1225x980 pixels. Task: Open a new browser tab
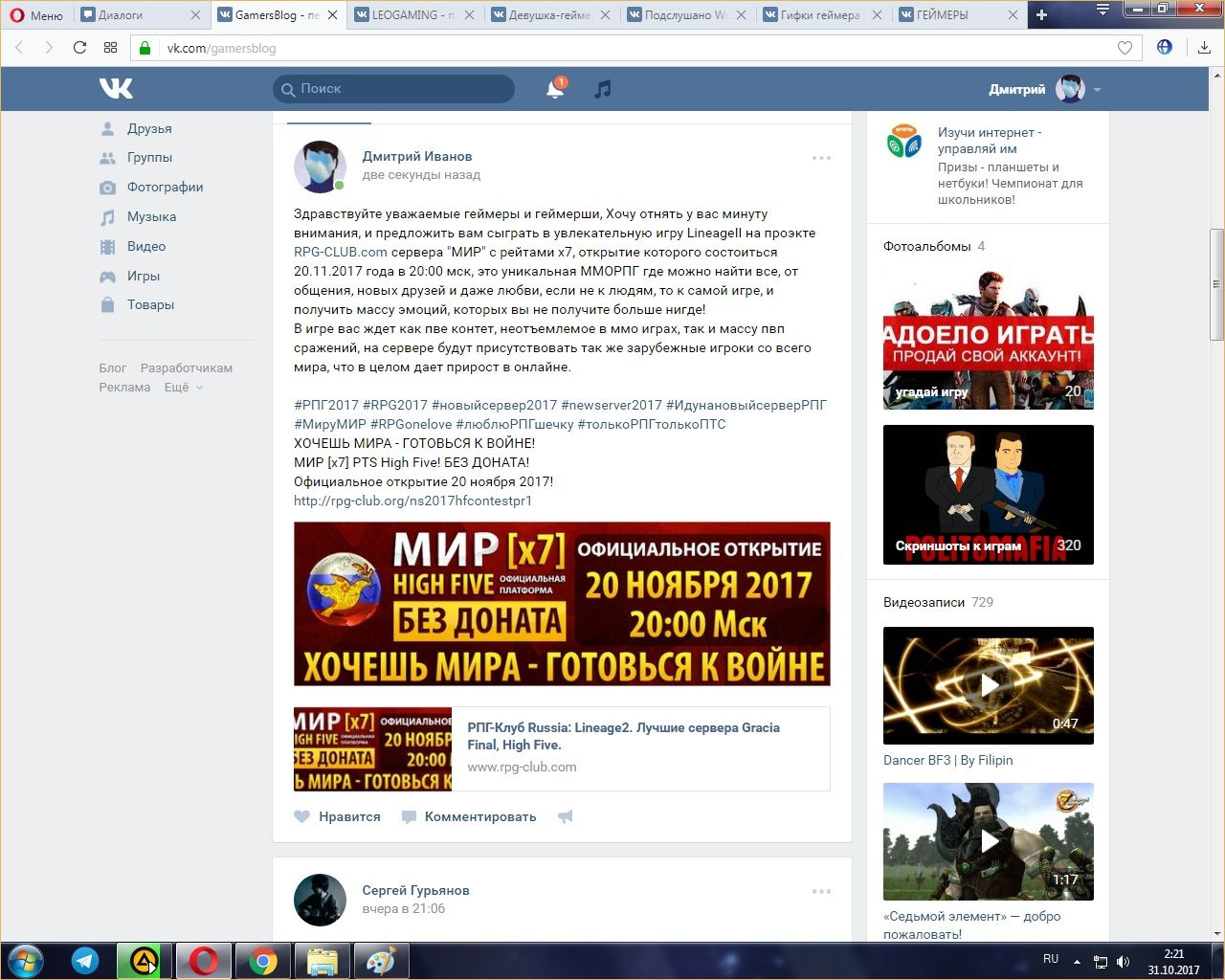(1041, 14)
